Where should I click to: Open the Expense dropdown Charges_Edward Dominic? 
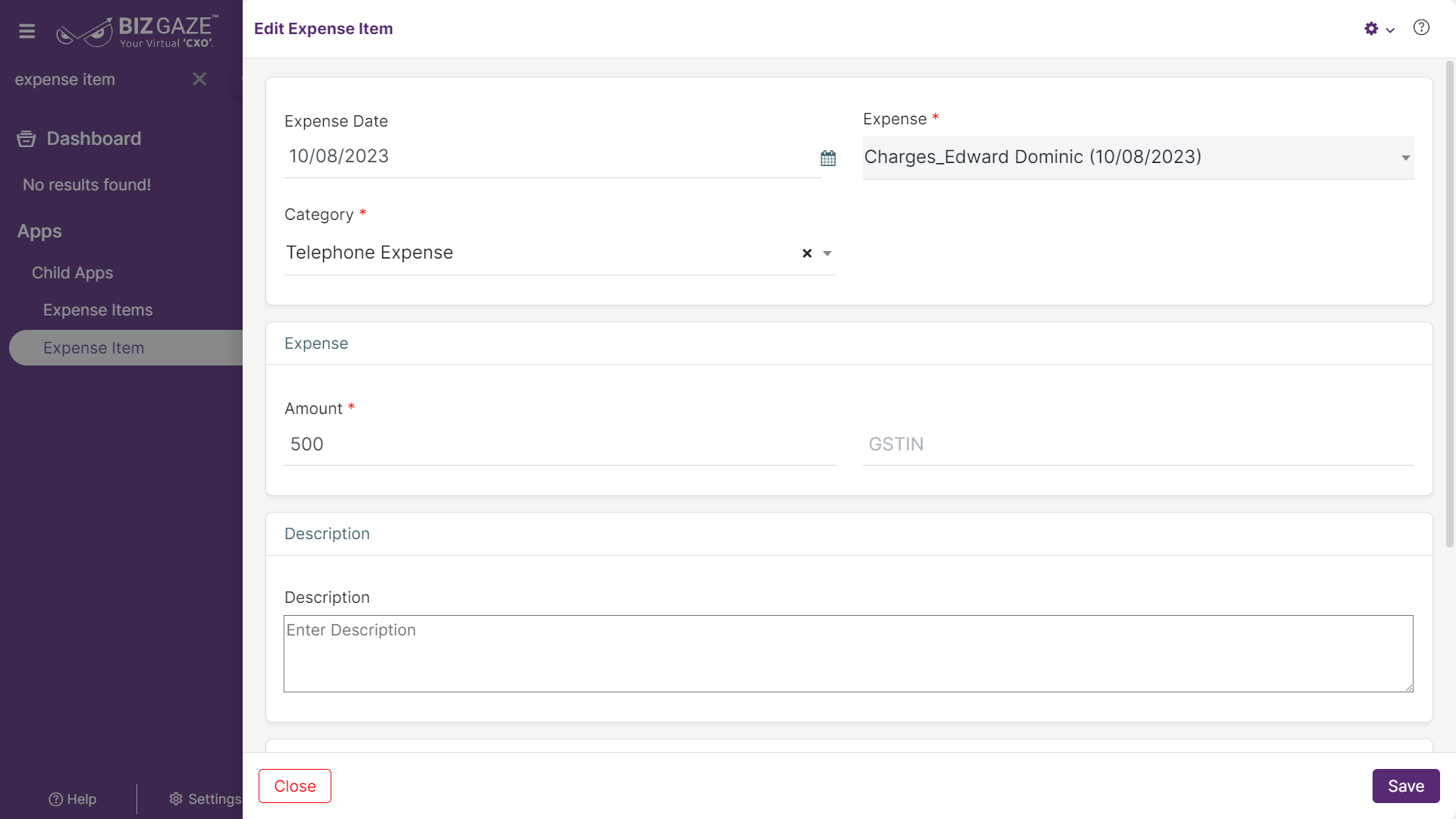[1137, 158]
